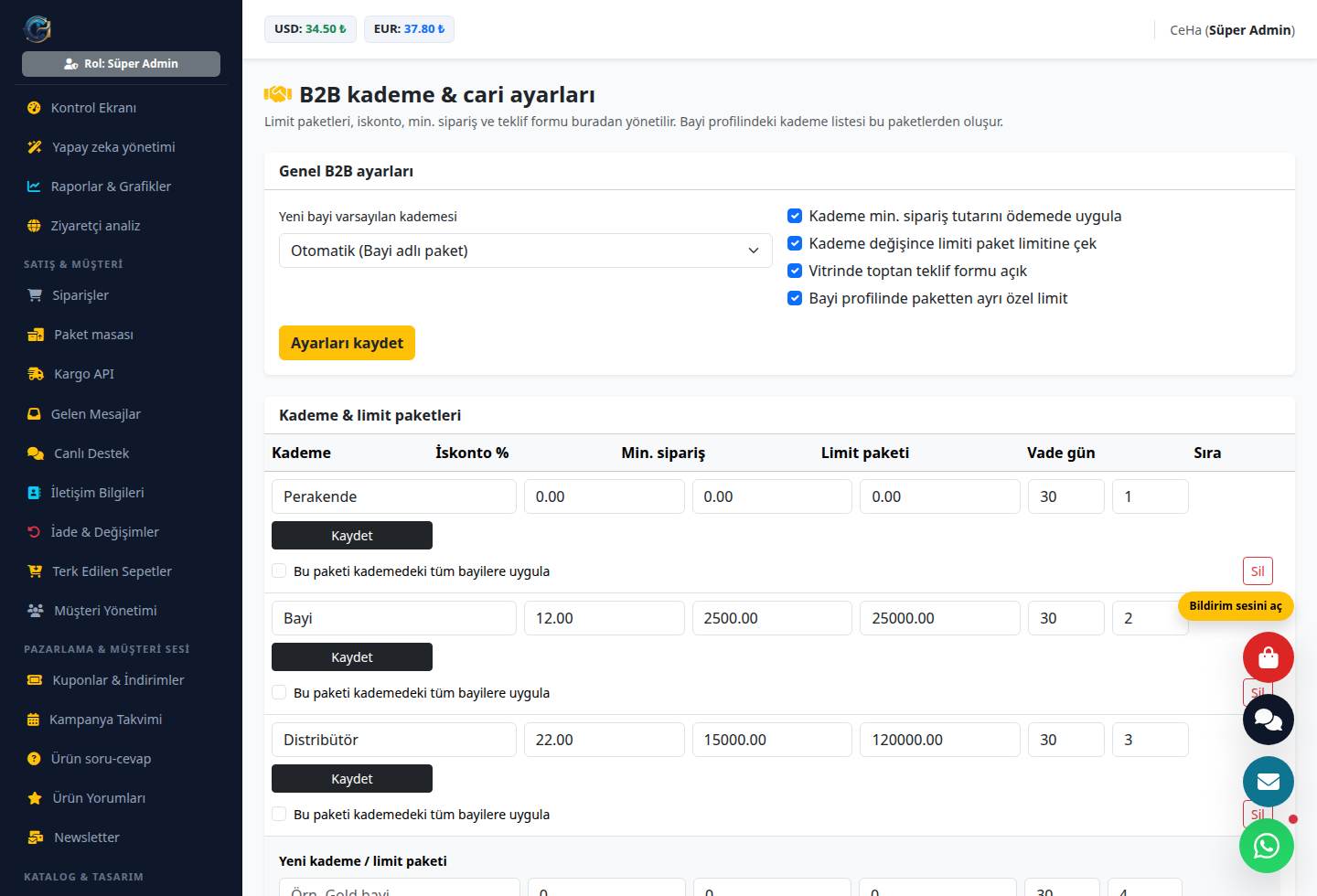Click Kaydet button under Perakende row
The width and height of the screenshot is (1317, 896).
(352, 536)
